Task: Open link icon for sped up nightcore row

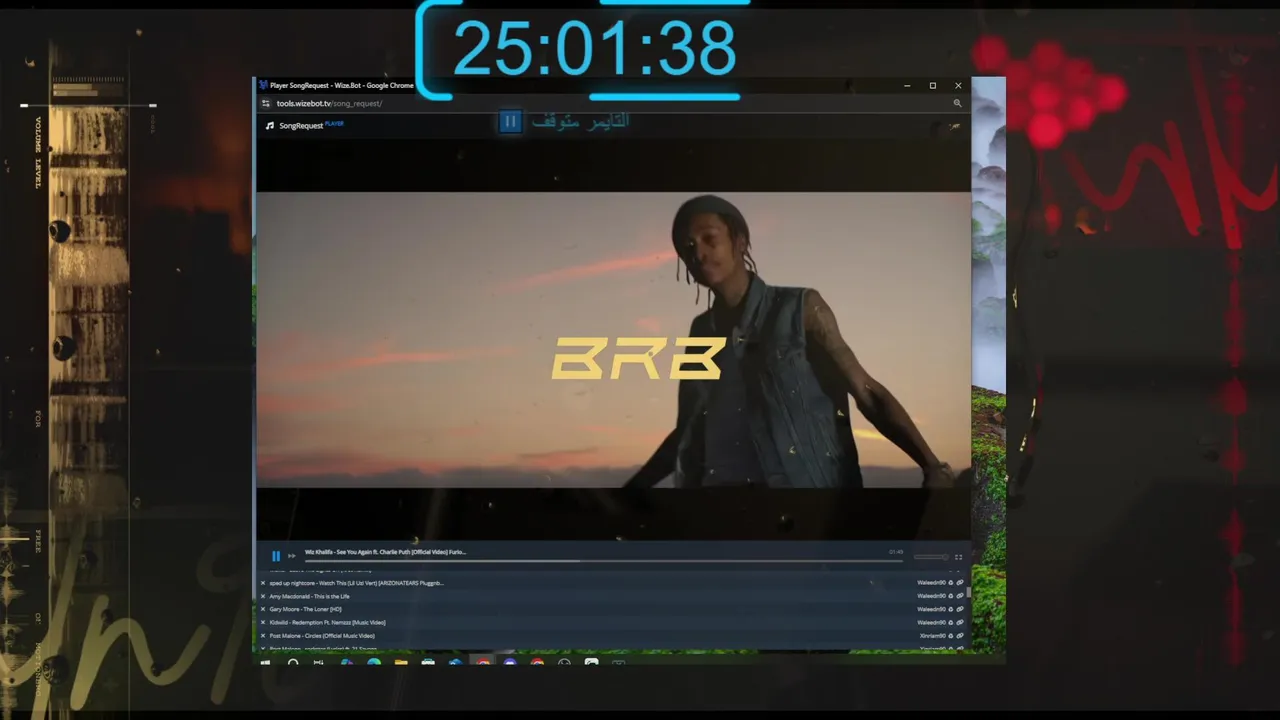Action: pos(960,582)
